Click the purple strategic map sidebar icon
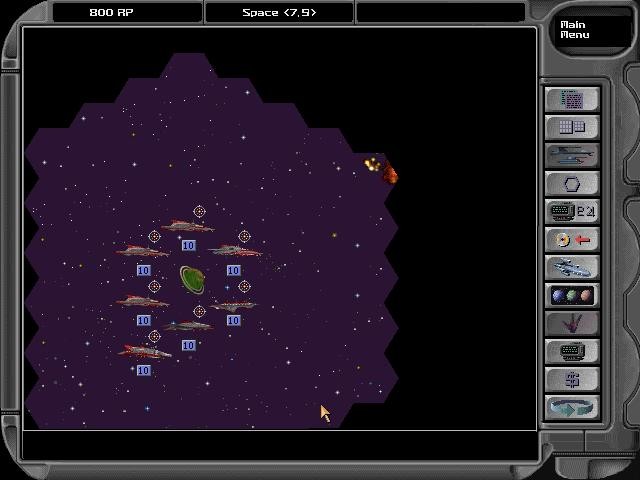640x480 pixels. [572, 99]
